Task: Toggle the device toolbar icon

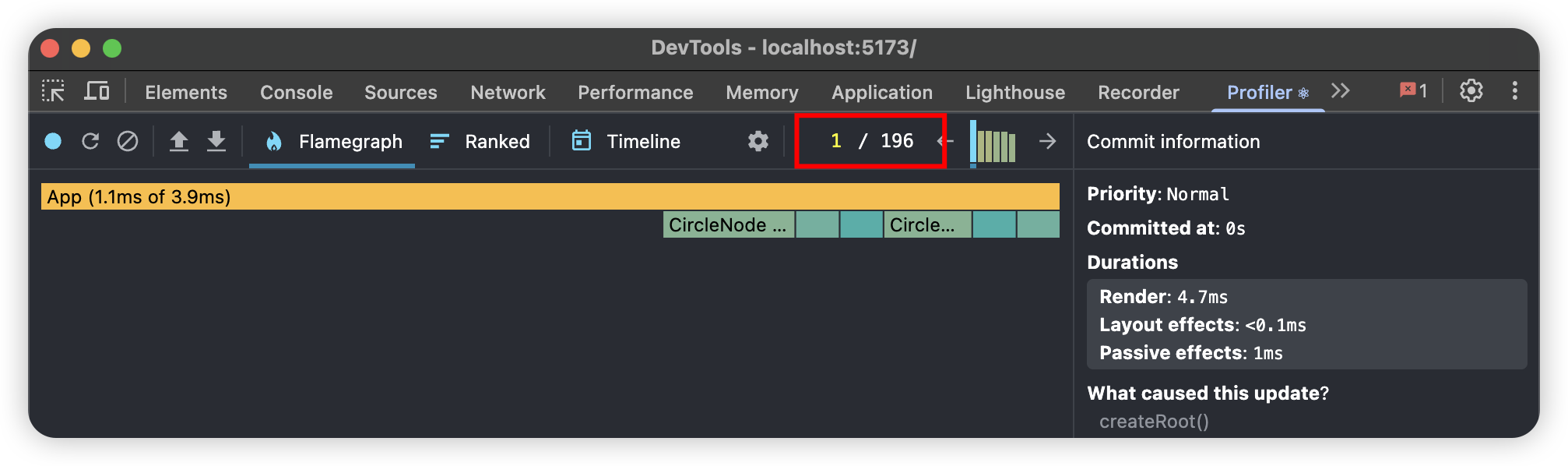Action: point(97,91)
